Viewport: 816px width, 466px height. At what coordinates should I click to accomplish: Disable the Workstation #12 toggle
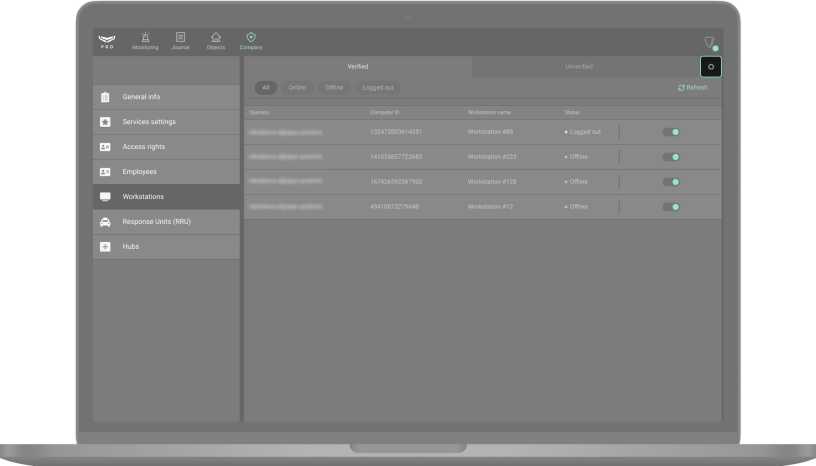click(671, 207)
